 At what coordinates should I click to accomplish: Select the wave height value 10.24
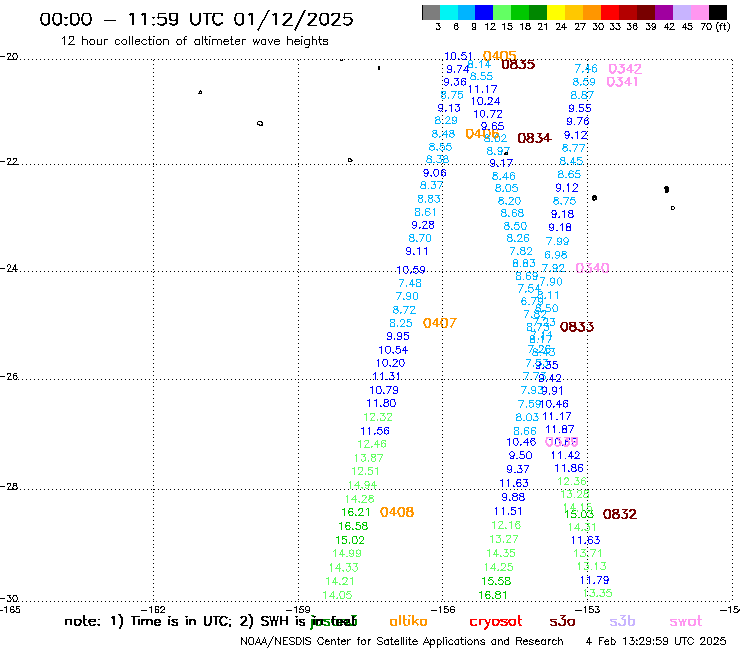pos(485,101)
